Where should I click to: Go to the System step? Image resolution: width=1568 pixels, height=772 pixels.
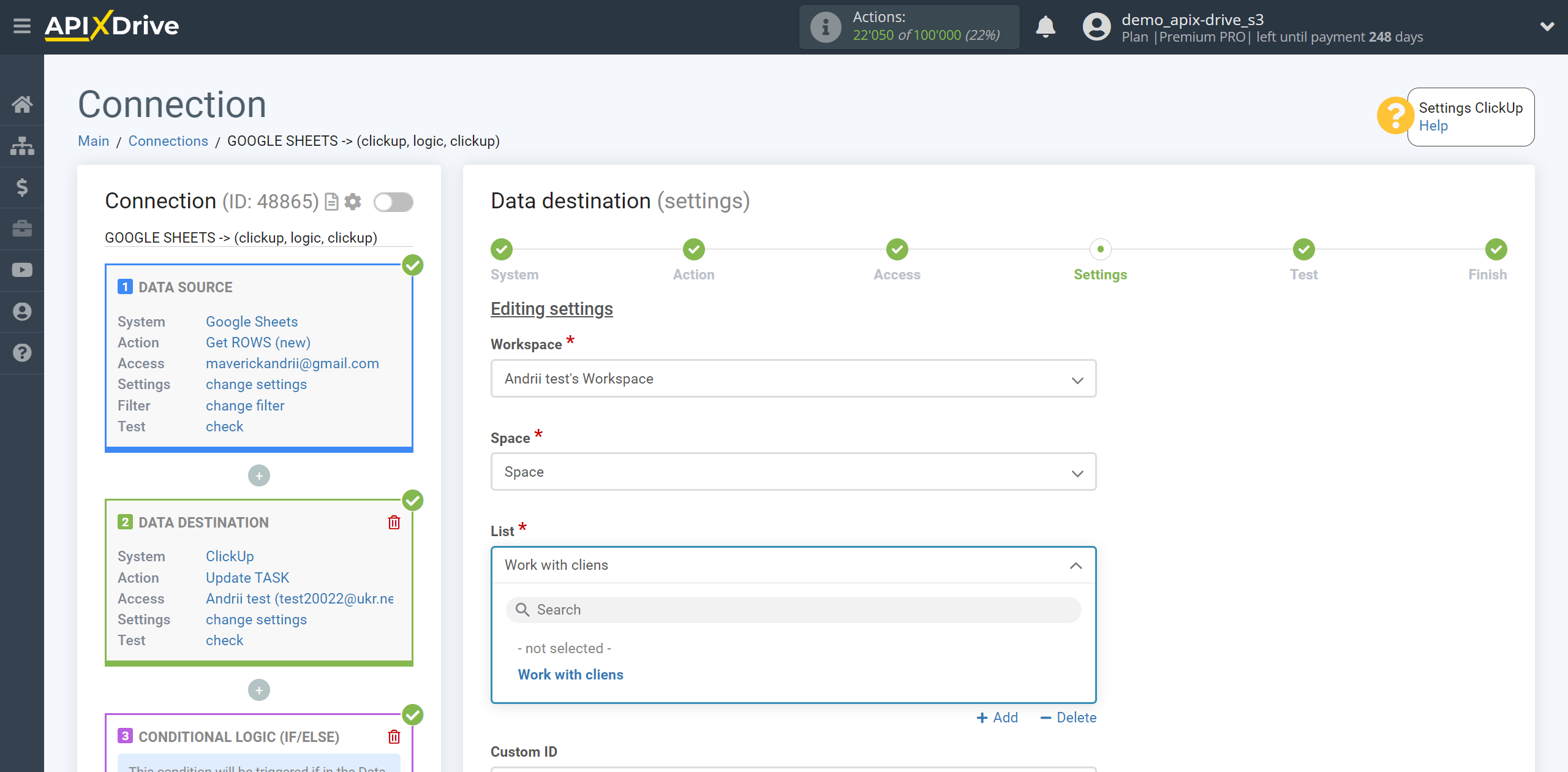(x=502, y=249)
